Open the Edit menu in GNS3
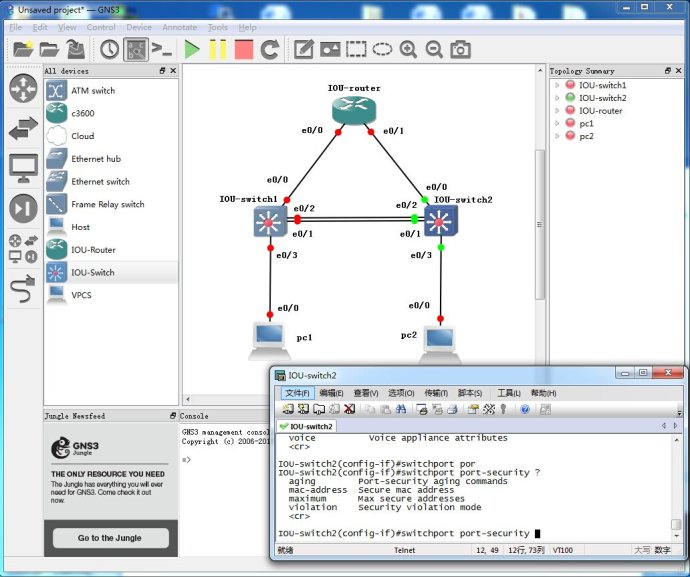This screenshot has height=577, width=690. tap(40, 27)
